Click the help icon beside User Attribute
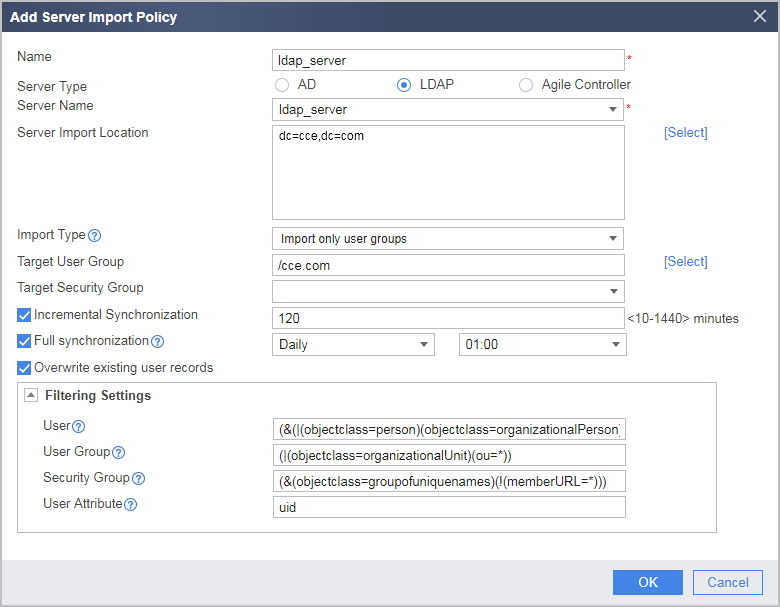The image size is (780, 607). click(130, 505)
